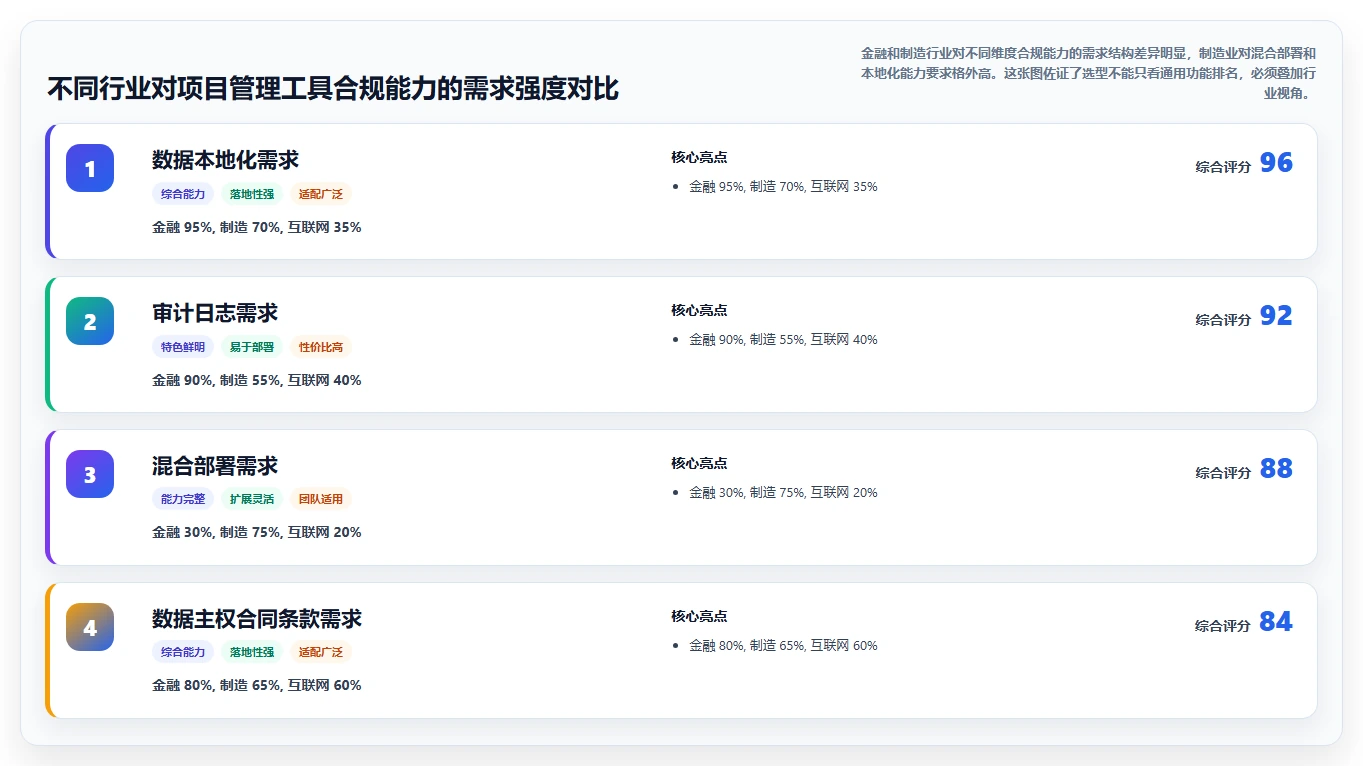Viewport: 1363px width, 766px height.
Task: Open the 数据本地化需求 card title
Action: [225, 160]
